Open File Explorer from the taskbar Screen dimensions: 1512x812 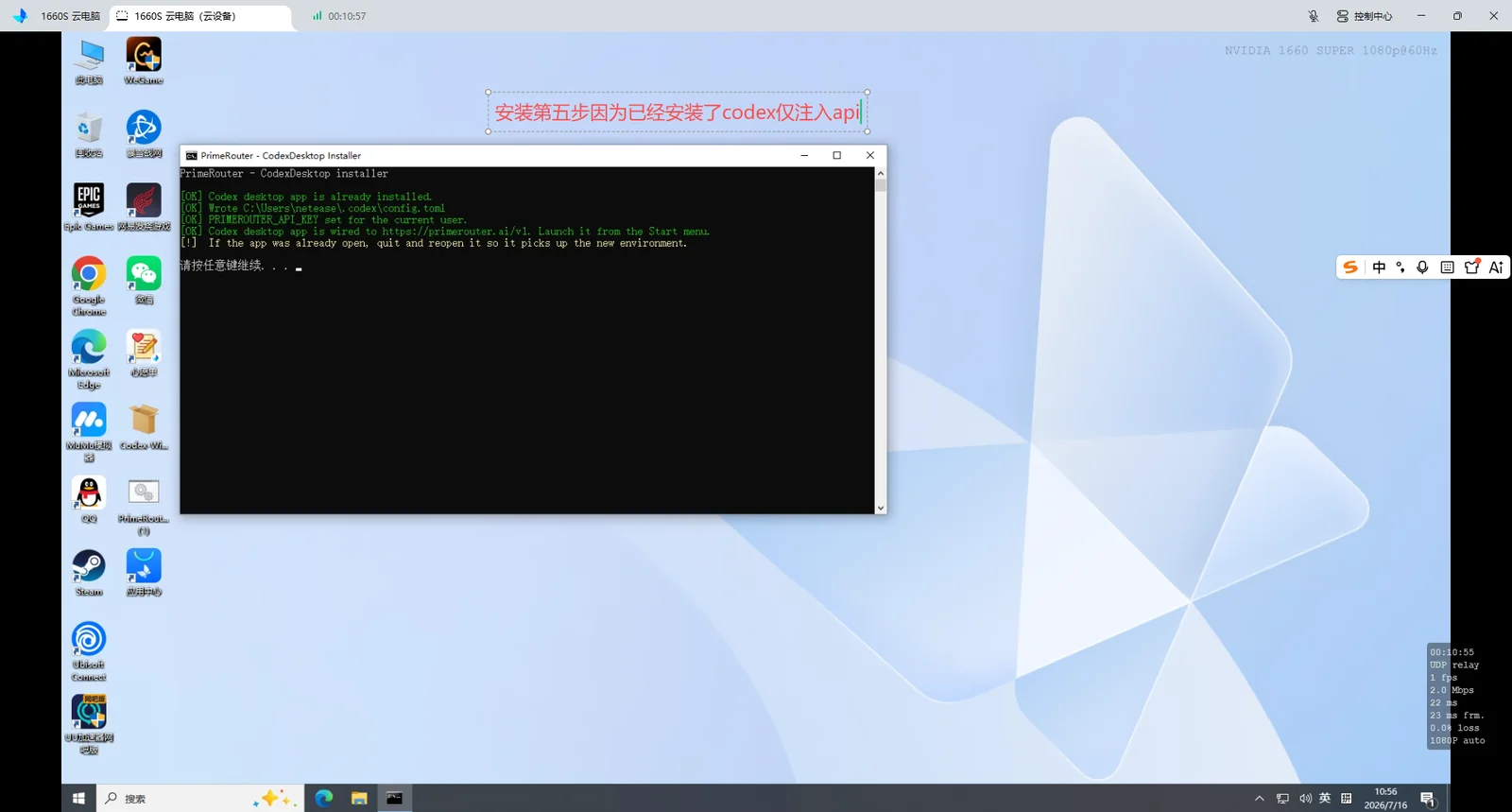click(x=359, y=799)
